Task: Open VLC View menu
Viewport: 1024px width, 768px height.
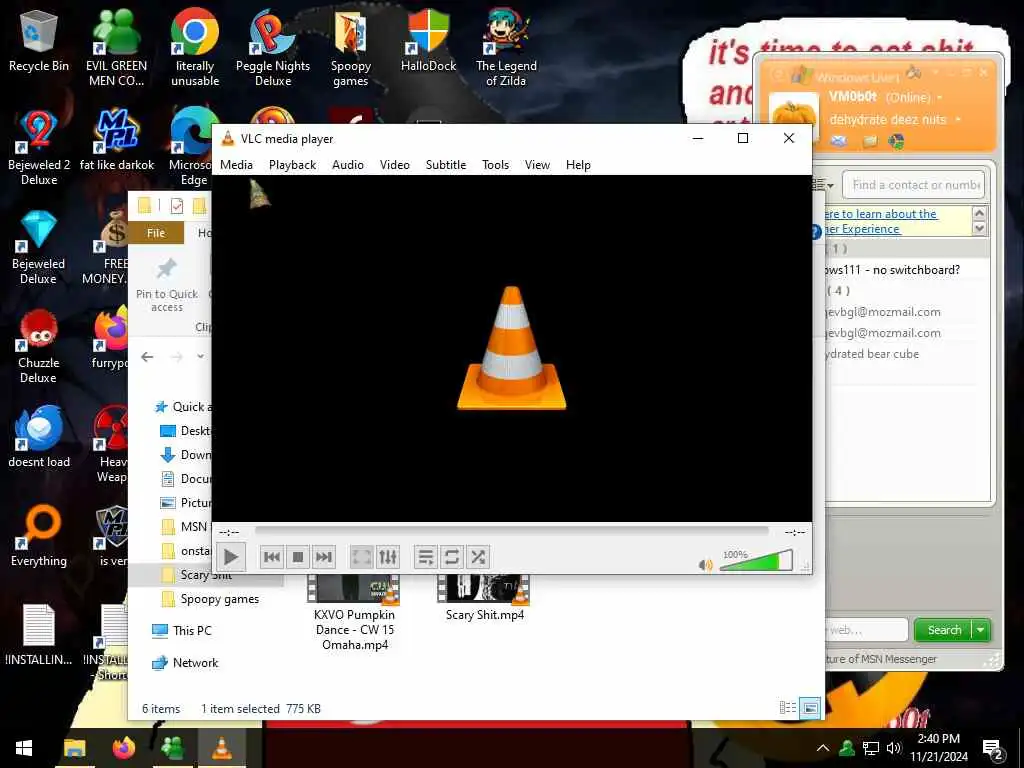Action: pos(537,165)
